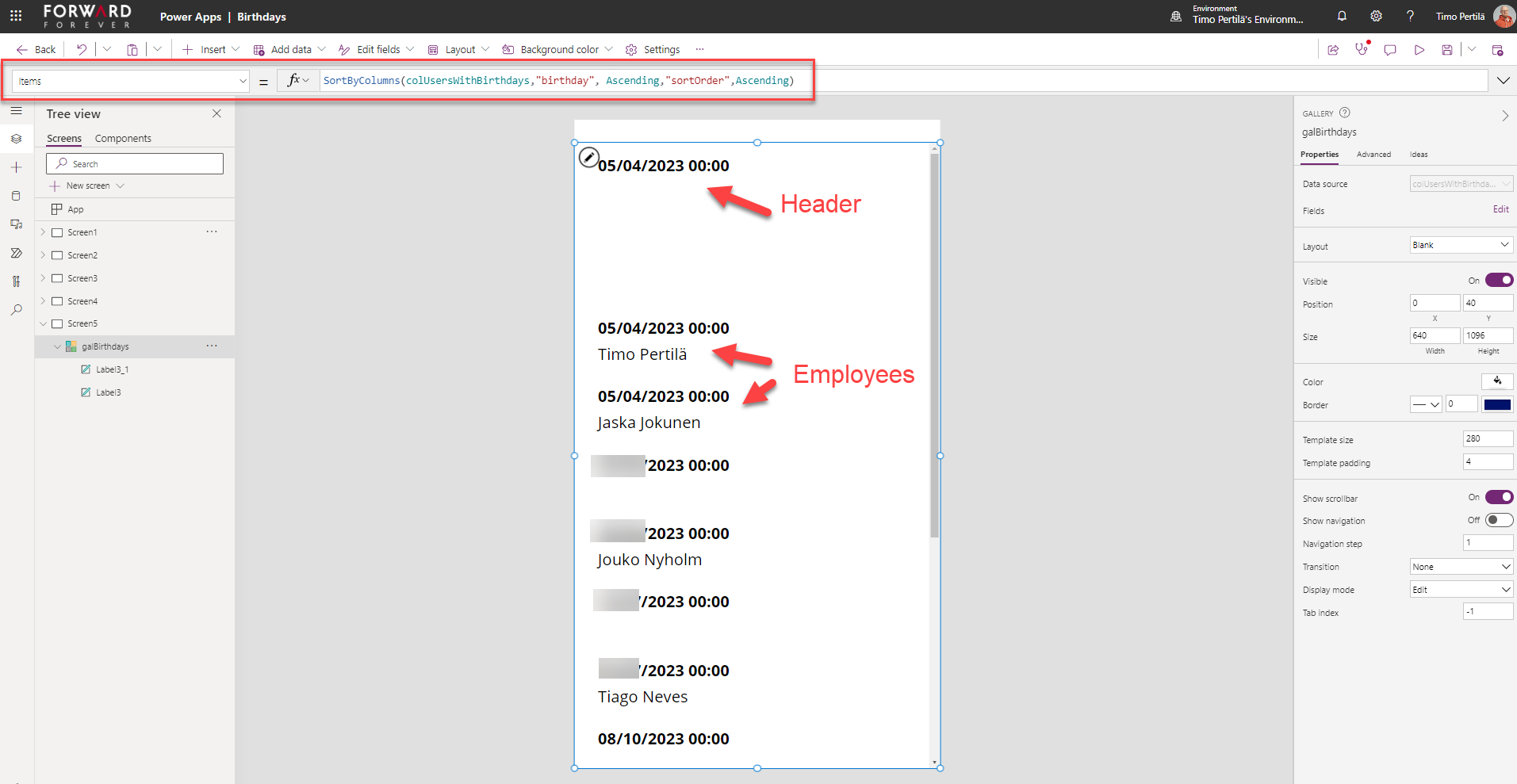Disable the Show scrollbar toggle
Viewport: 1517px width, 784px height.
coord(1499,497)
